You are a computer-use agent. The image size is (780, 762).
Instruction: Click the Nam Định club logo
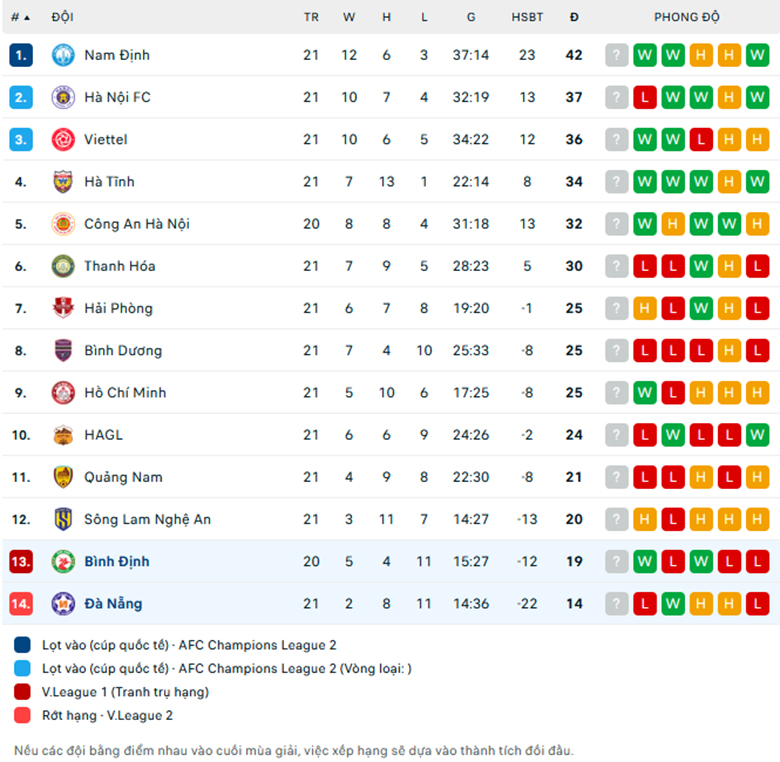[63, 55]
